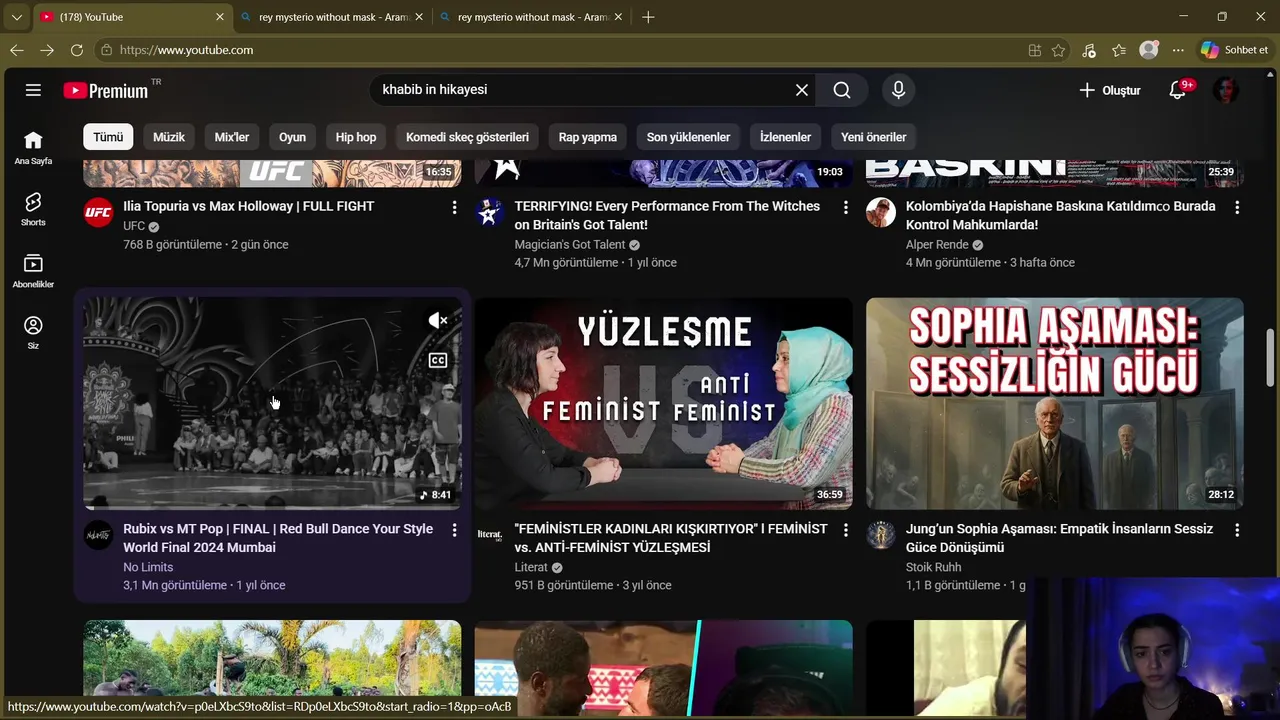Open the Kolombiya'da Hapishane Baskına video title

1060,215
